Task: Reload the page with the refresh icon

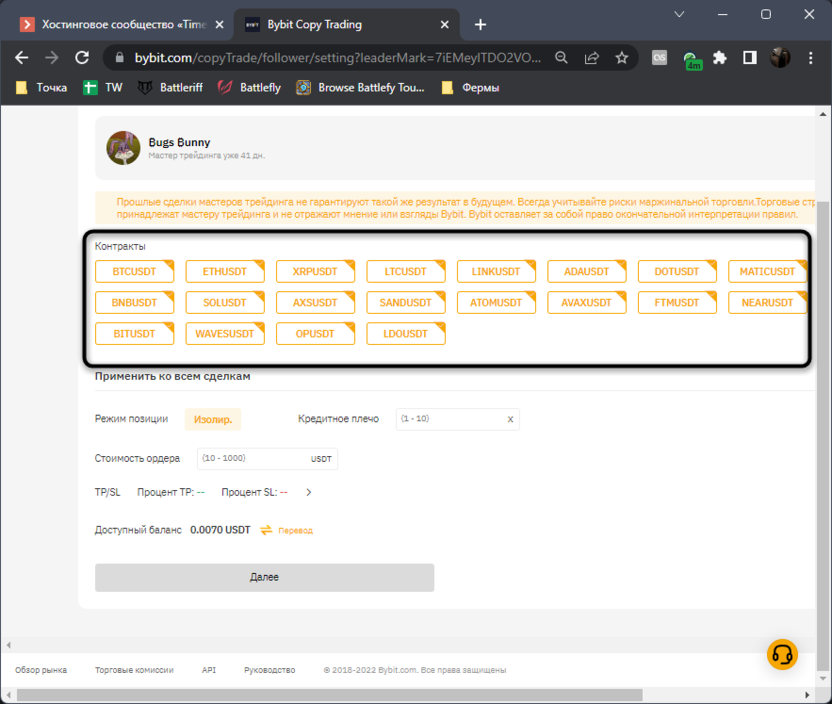Action: [82, 58]
